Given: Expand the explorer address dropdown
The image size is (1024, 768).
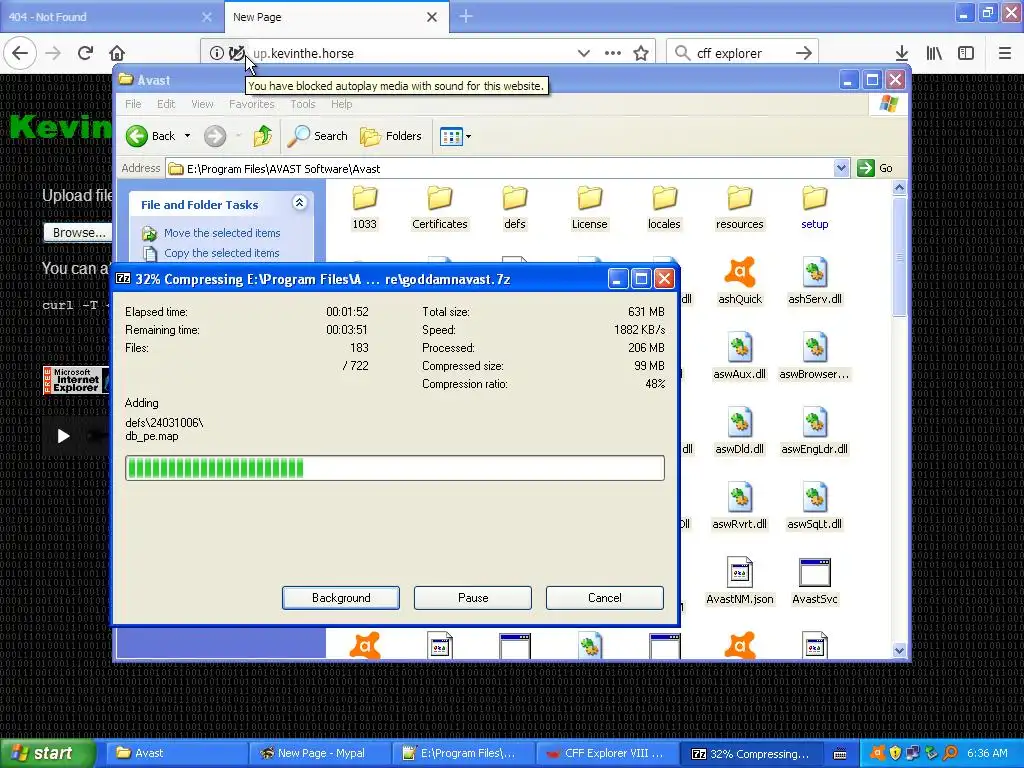Looking at the screenshot, I should [x=841, y=168].
